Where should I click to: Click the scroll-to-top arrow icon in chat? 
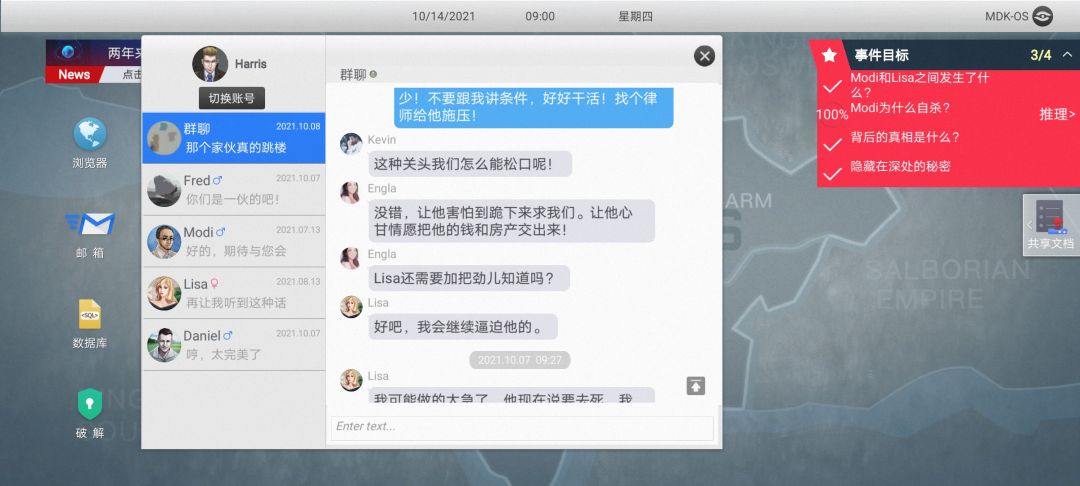coord(696,386)
